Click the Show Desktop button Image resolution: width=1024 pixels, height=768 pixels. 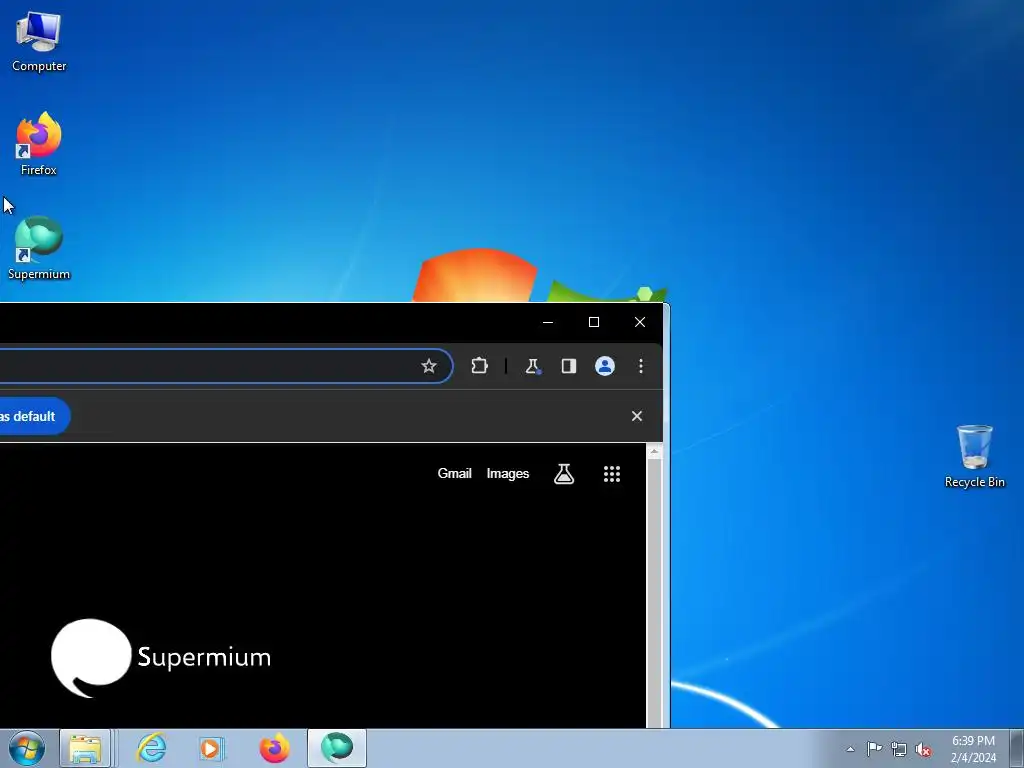pyautogui.click(x=1017, y=749)
